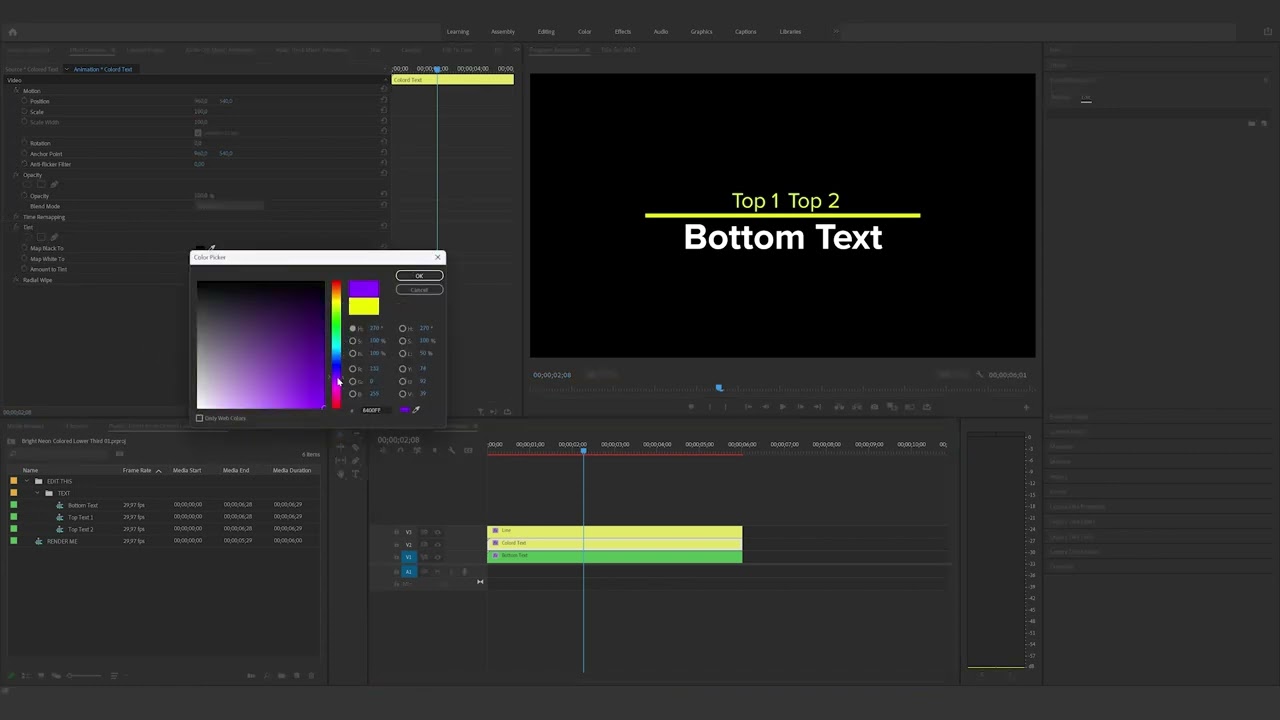
Task: Select the Hand tool
Action: (341, 474)
